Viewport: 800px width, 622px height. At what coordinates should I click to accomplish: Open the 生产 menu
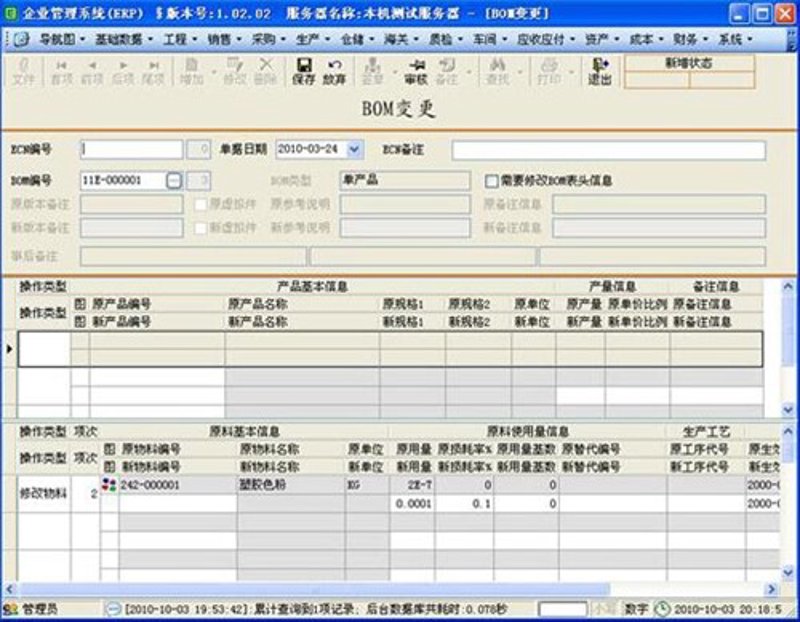[x=313, y=39]
